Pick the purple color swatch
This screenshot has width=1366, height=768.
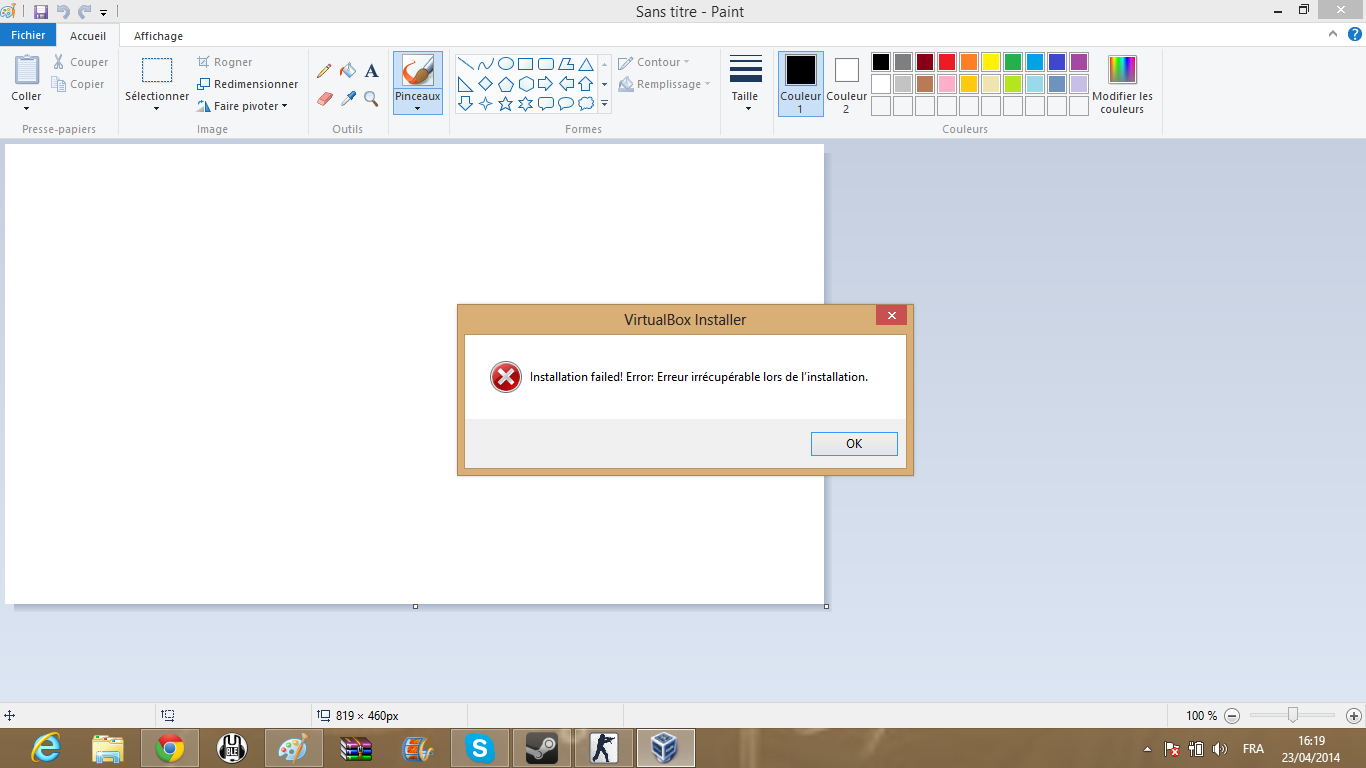pos(1079,62)
